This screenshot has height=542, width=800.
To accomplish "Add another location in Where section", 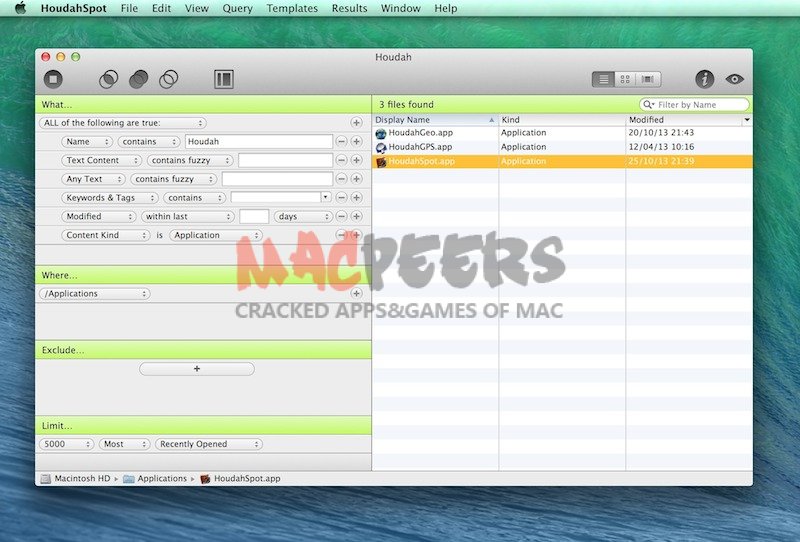I will (x=356, y=293).
